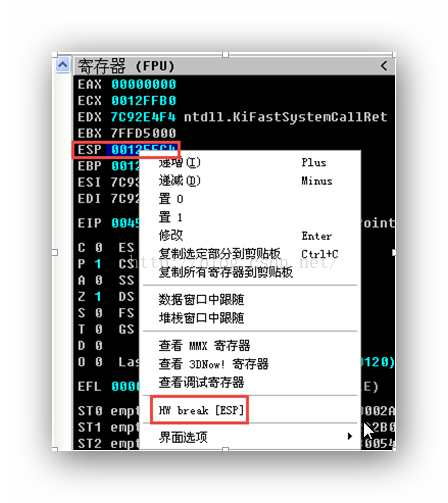Click the DS segment register label
The height and width of the screenshot is (503, 448).
pos(126,297)
